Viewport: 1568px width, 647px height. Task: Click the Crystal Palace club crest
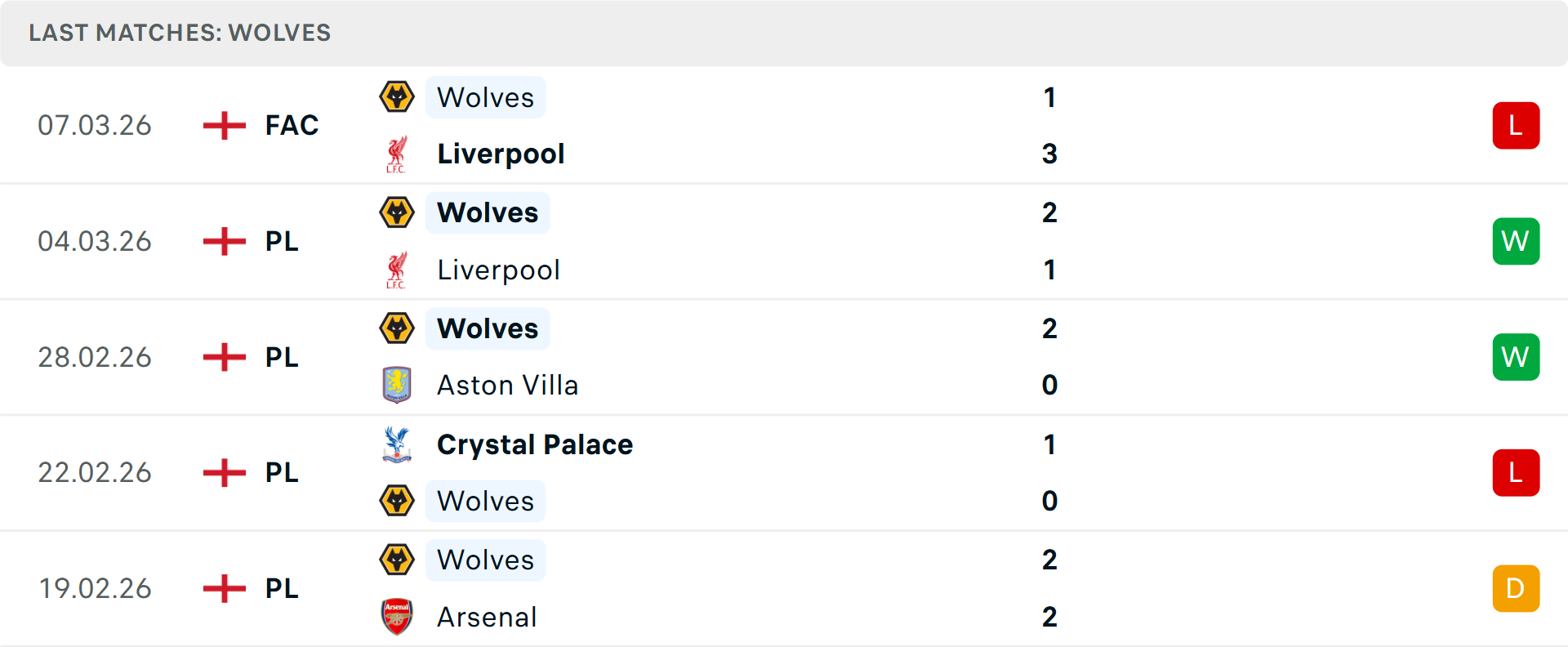[397, 444]
